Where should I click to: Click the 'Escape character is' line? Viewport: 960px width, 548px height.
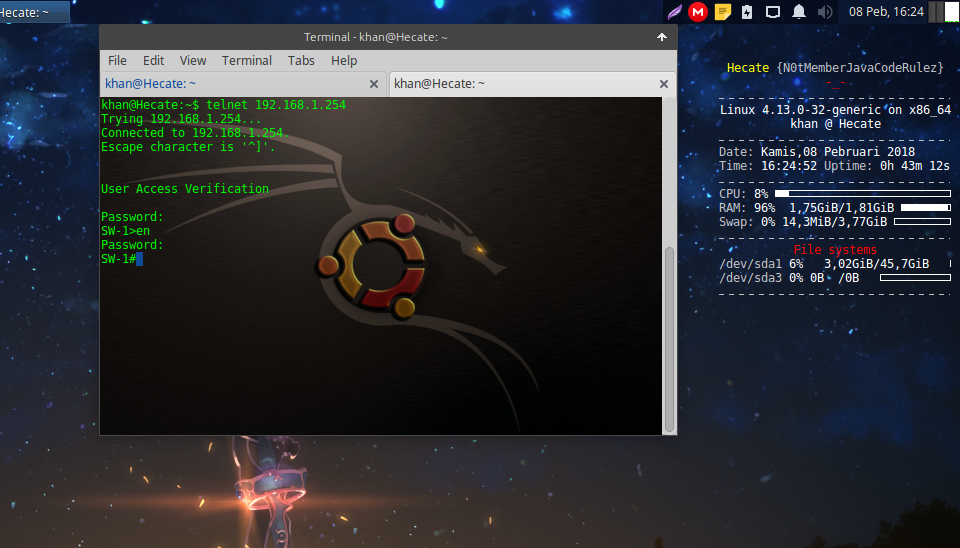click(188, 147)
